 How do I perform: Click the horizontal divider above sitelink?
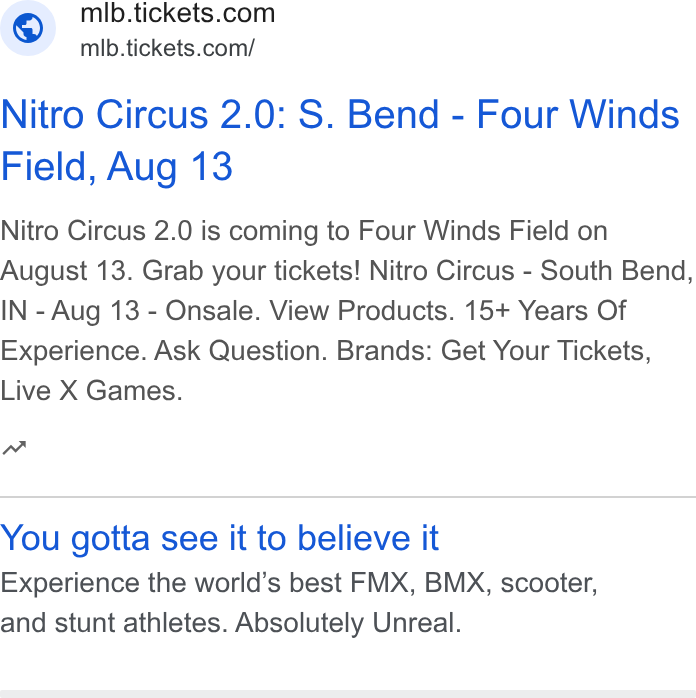348,496
